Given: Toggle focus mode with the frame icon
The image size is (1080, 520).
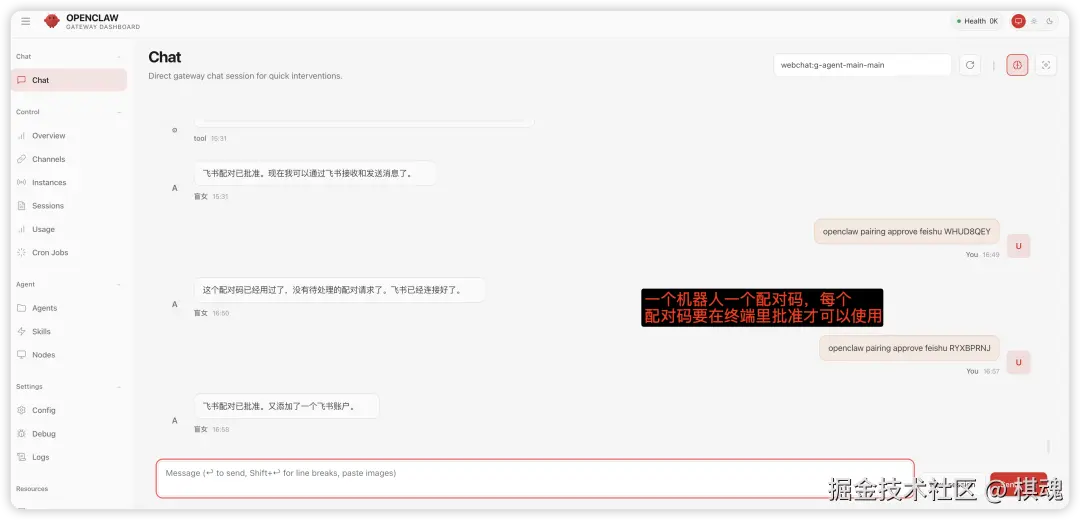Looking at the screenshot, I should (1046, 65).
